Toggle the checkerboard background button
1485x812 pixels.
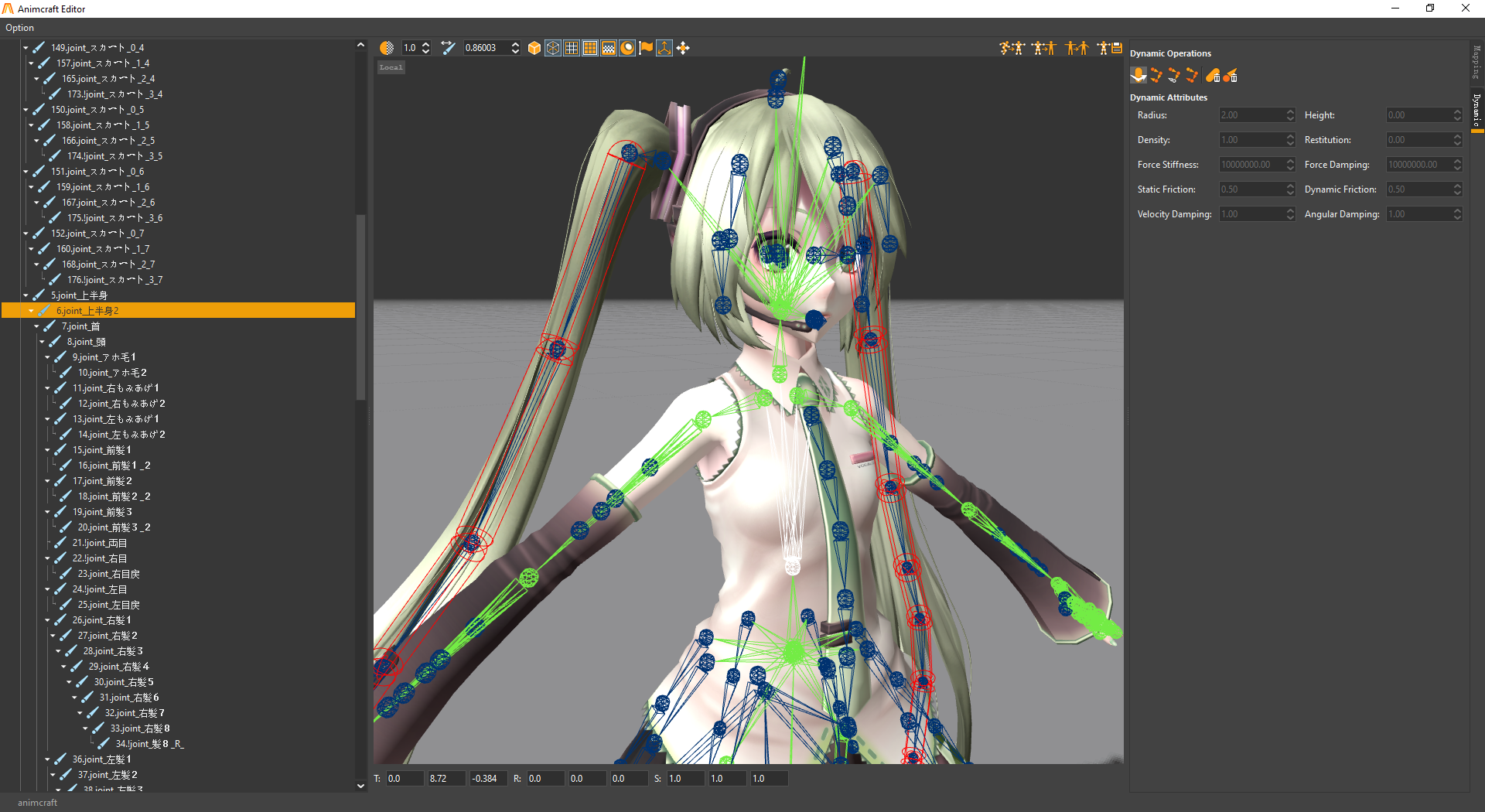tap(609, 48)
